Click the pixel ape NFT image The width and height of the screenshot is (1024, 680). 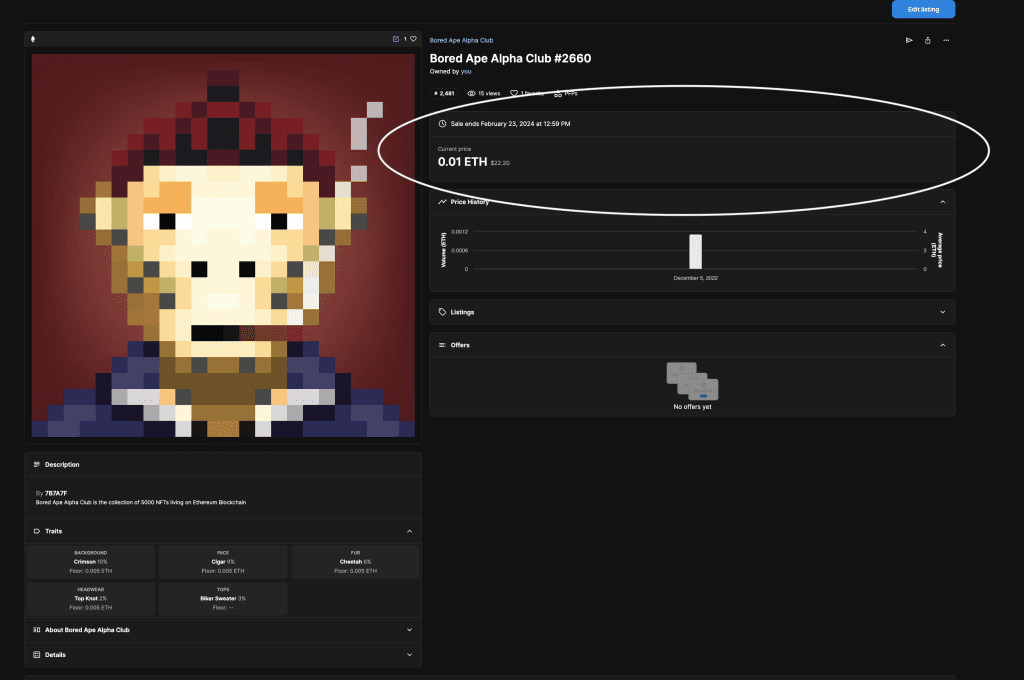click(223, 245)
